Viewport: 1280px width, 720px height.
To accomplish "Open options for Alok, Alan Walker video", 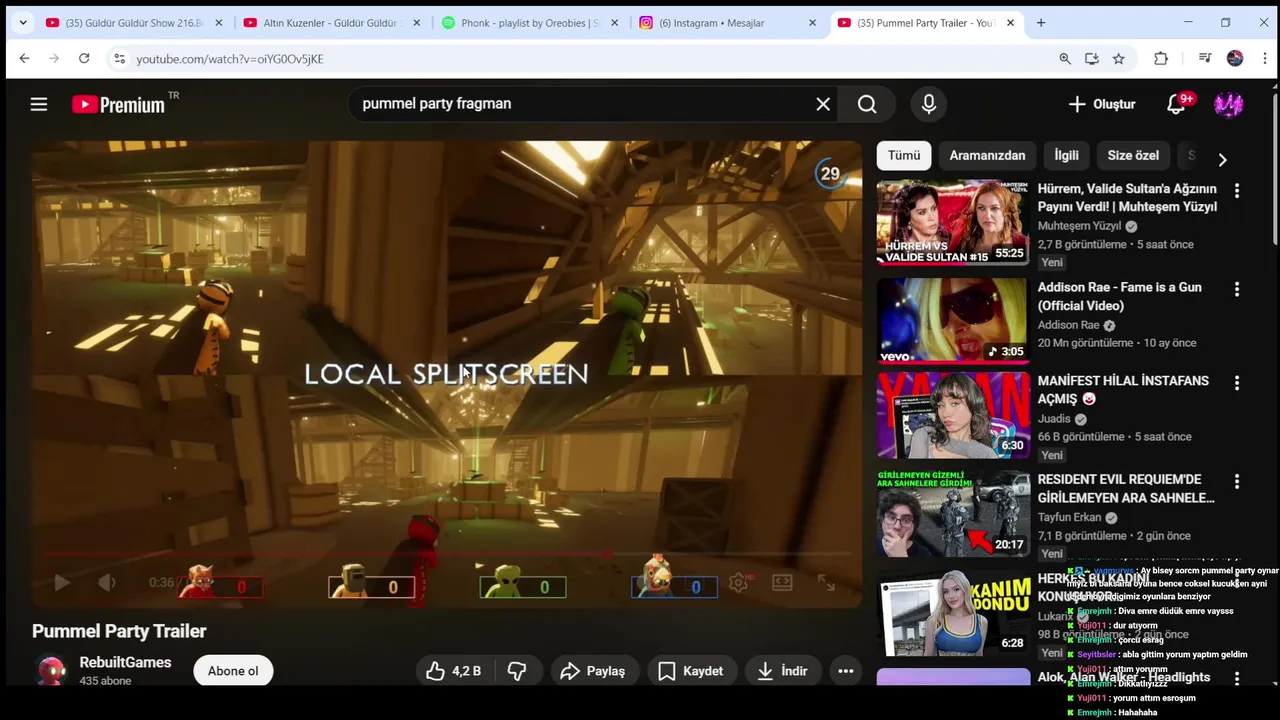I will [1237, 679].
